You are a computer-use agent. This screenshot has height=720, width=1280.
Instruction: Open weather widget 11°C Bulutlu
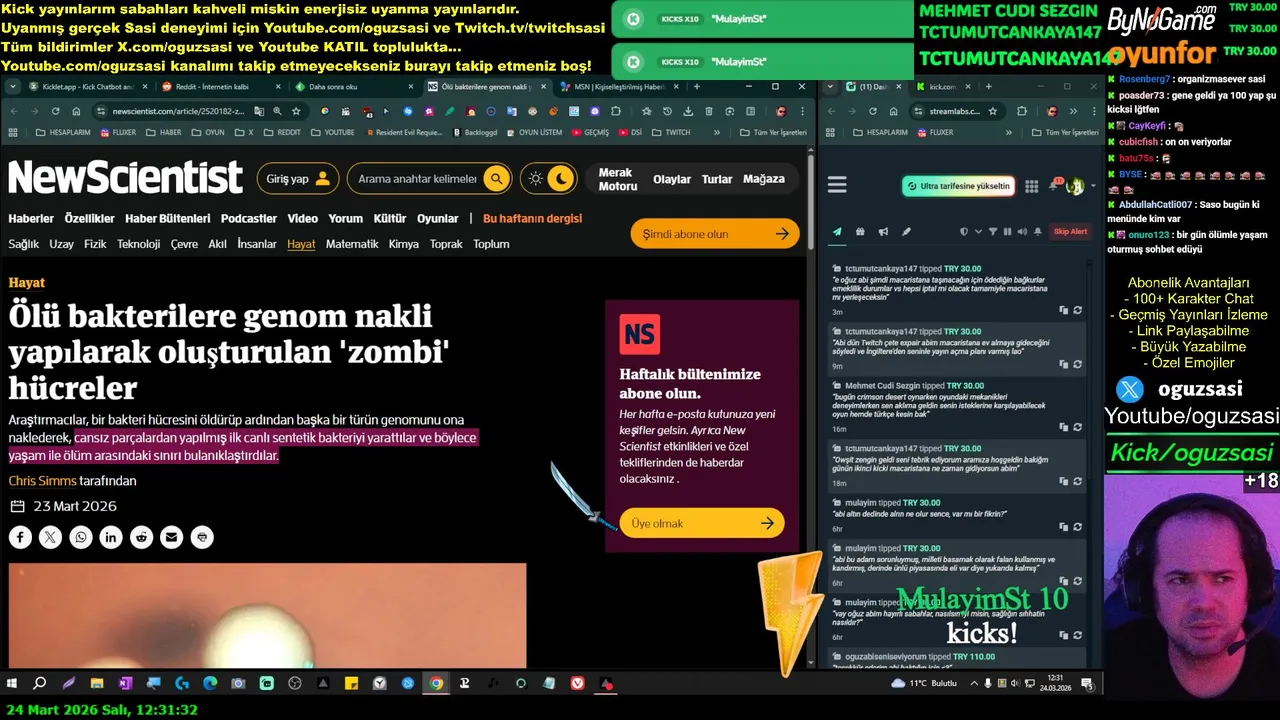[924, 684]
